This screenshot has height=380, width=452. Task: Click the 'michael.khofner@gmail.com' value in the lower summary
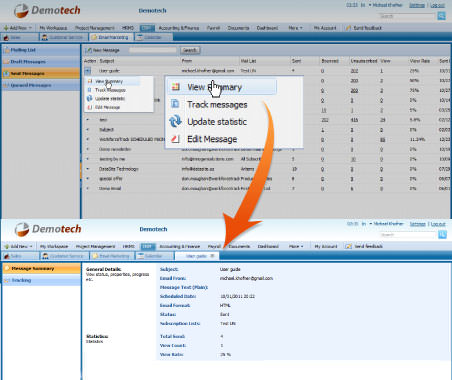[x=246, y=278]
